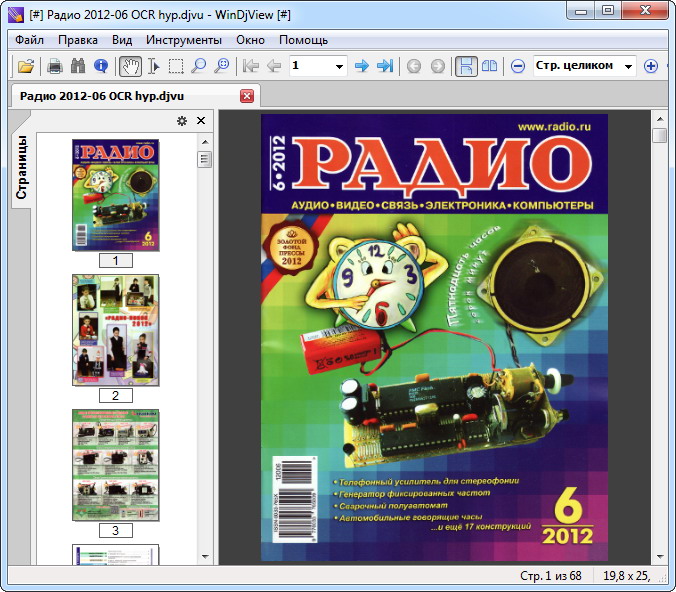Screen dimensions: 676x592
Task: Click the document view scrollbar thumb
Action: point(660,135)
